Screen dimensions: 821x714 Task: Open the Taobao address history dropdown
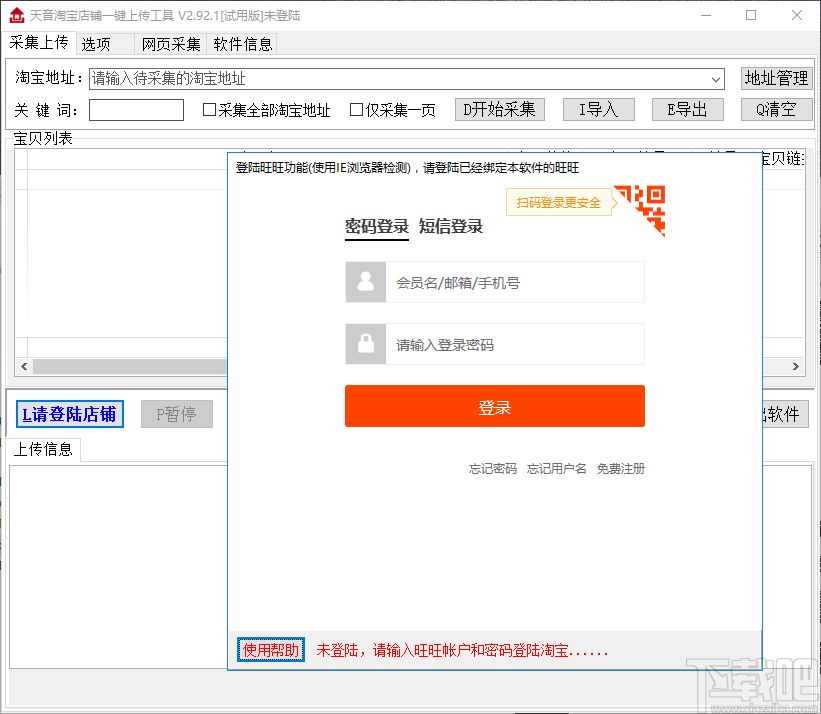pos(717,78)
